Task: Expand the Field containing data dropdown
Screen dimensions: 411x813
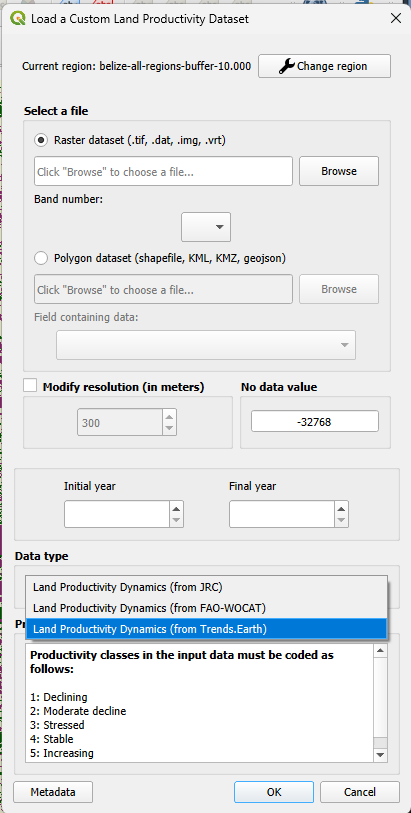Action: 206,345
